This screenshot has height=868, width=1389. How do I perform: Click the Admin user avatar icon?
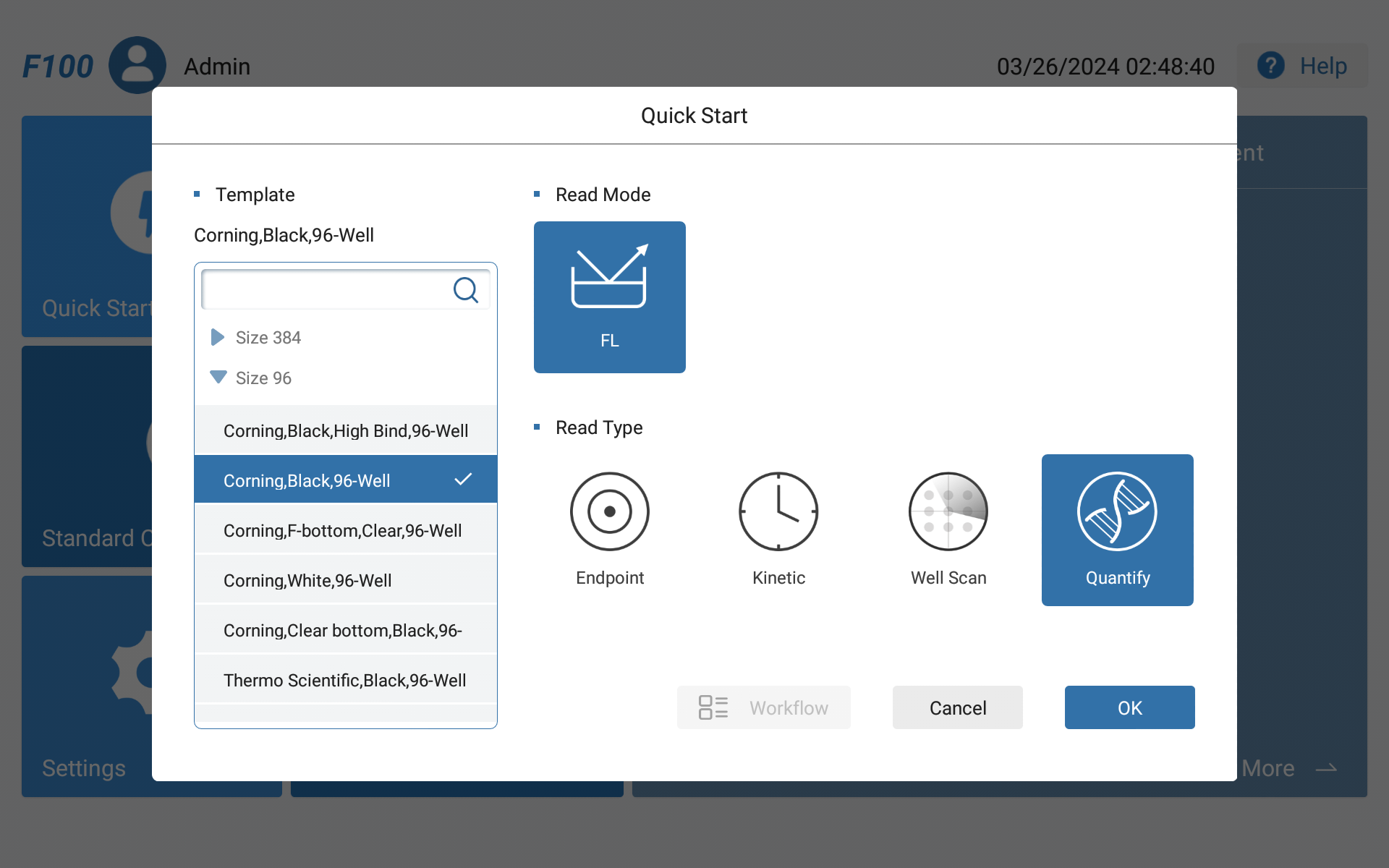coord(137,65)
